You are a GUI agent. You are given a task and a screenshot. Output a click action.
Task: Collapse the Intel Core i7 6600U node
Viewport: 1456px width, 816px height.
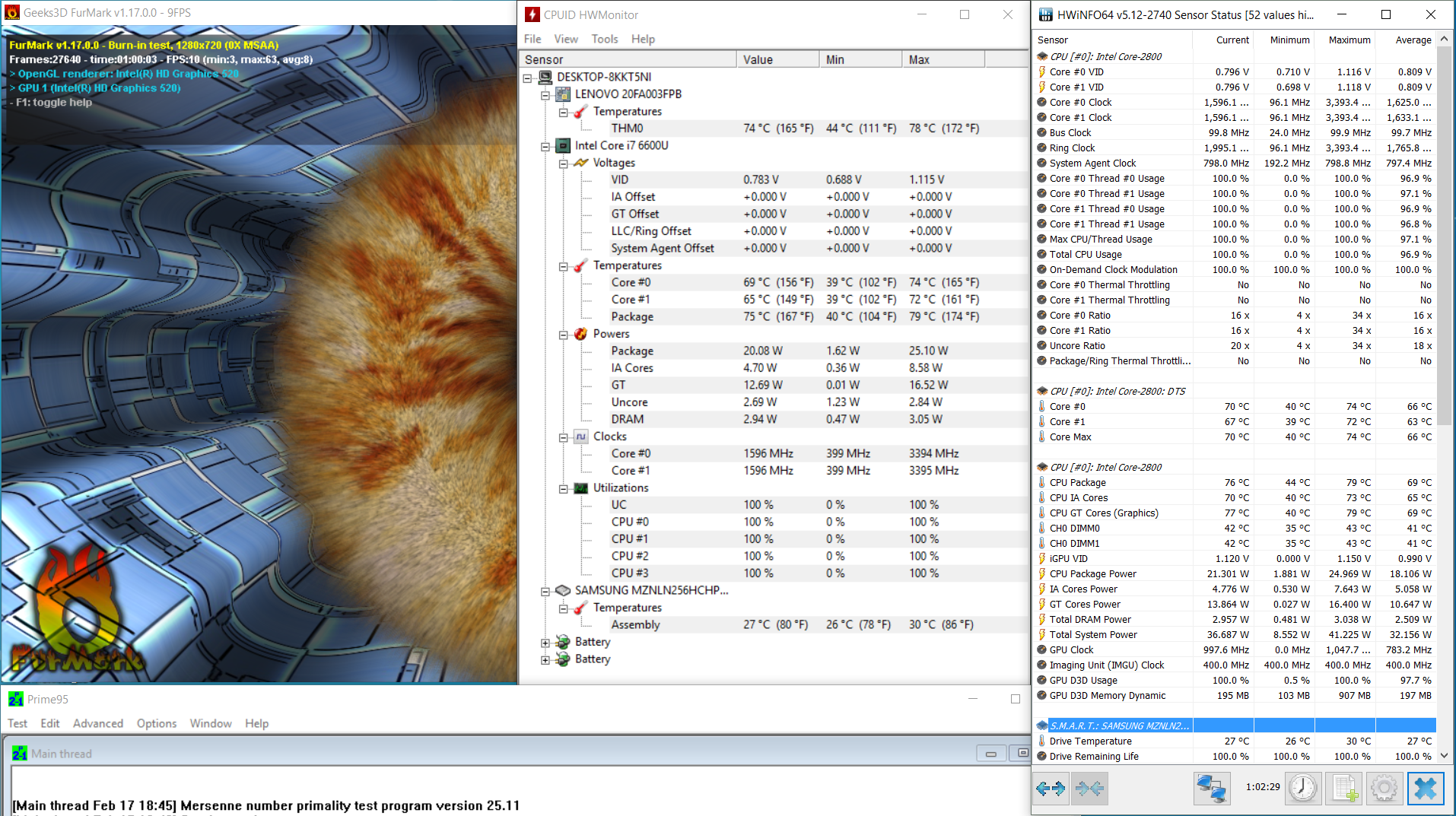545,146
